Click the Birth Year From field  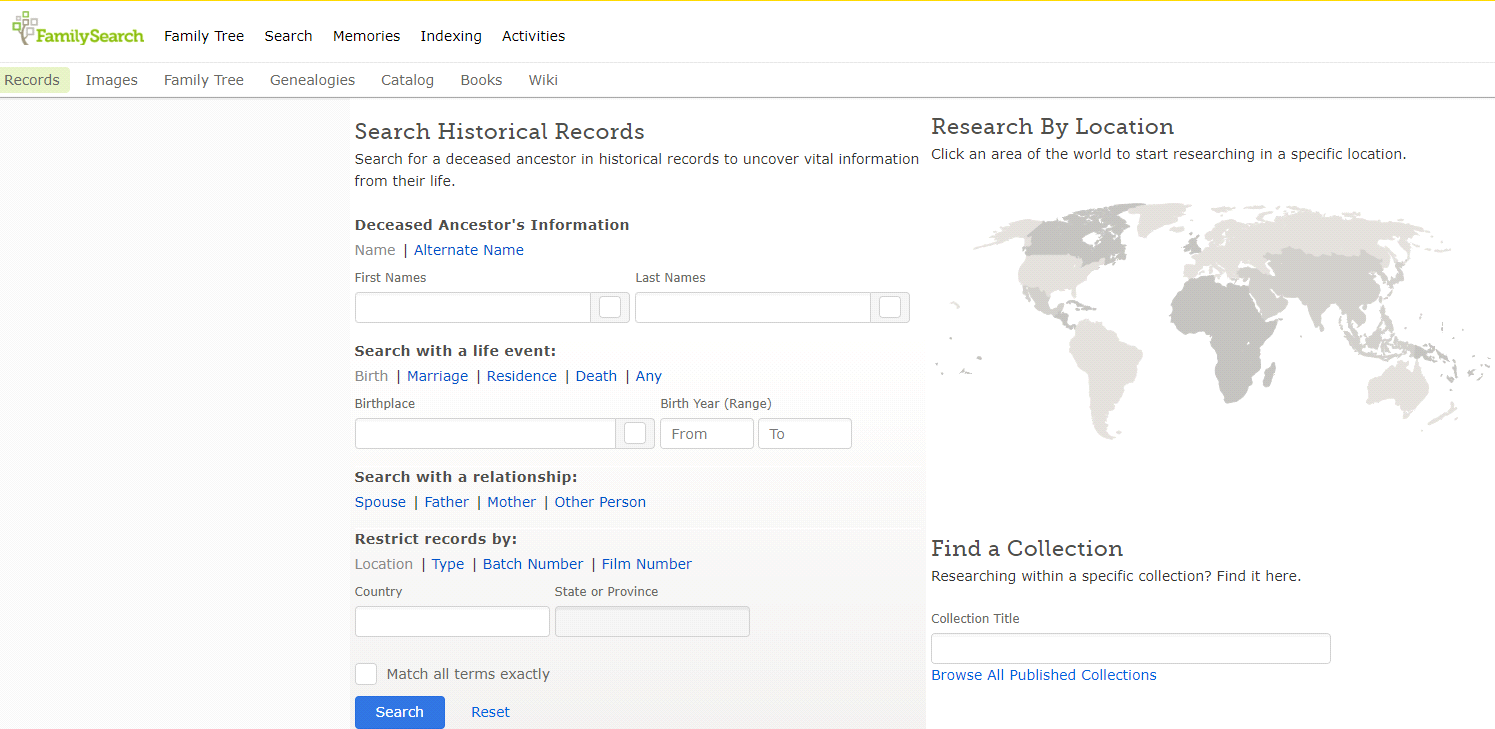point(707,433)
